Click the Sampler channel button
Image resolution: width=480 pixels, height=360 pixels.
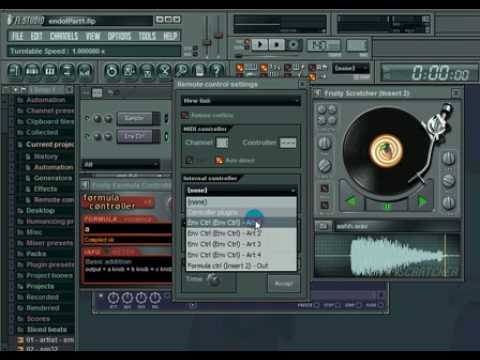(135, 118)
